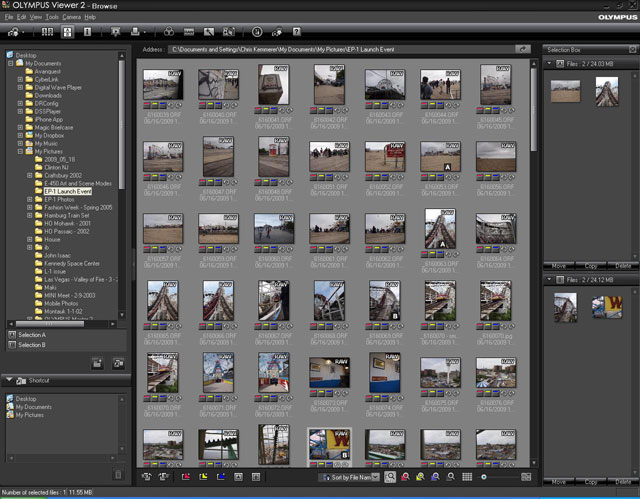
Task: Select the EP-1 Launch Event folder
Action: point(68,191)
